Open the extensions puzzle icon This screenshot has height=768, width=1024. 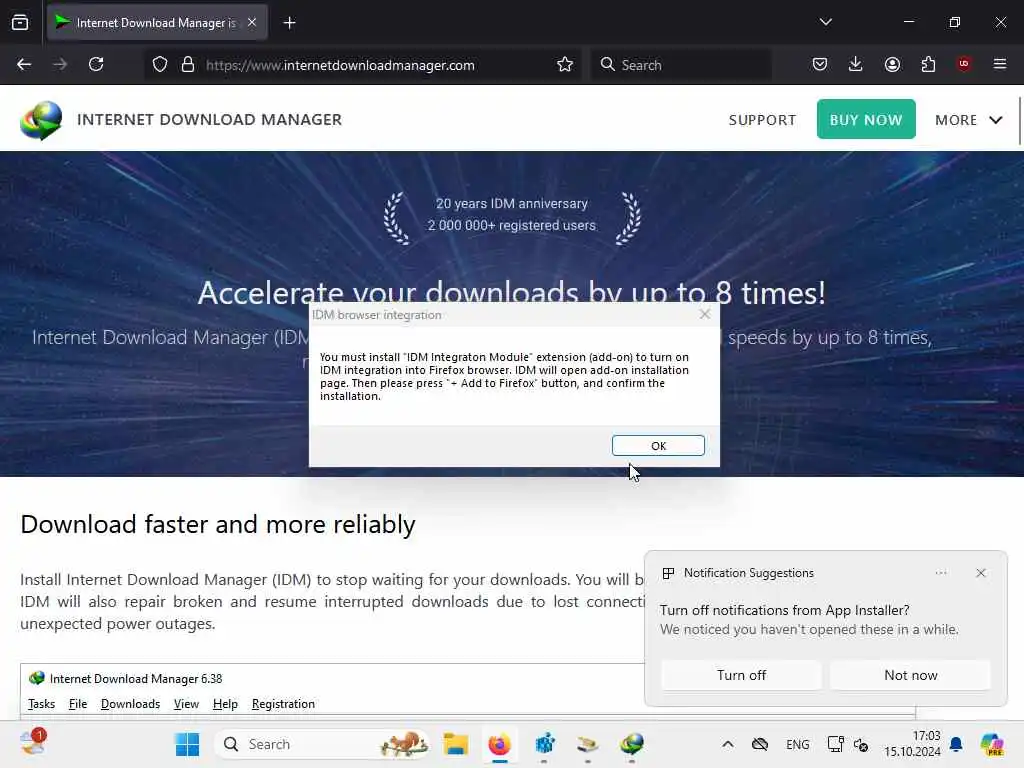click(928, 64)
